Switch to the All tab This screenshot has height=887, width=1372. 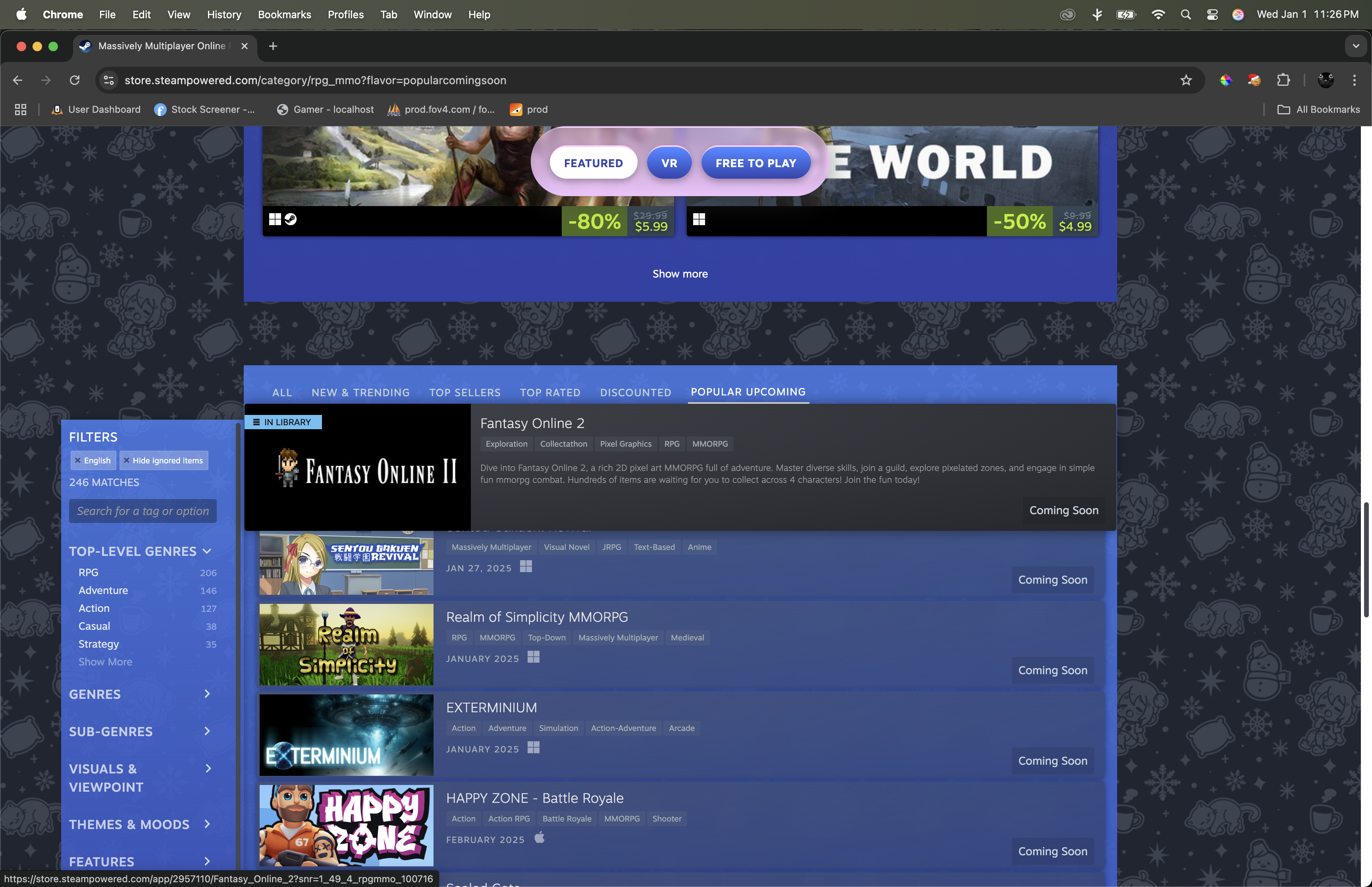[282, 392]
